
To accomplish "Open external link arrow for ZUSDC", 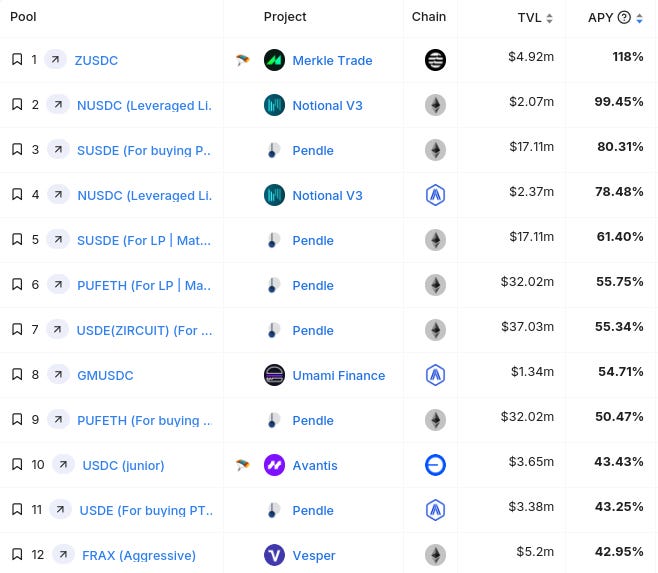I will 55,60.
